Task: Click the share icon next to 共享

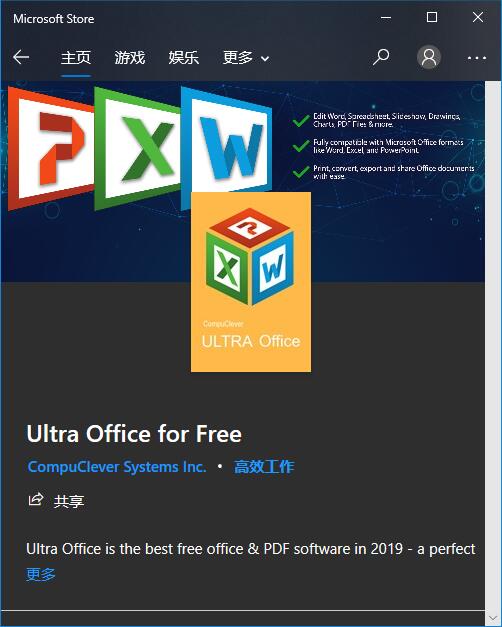Action: pyautogui.click(x=36, y=500)
